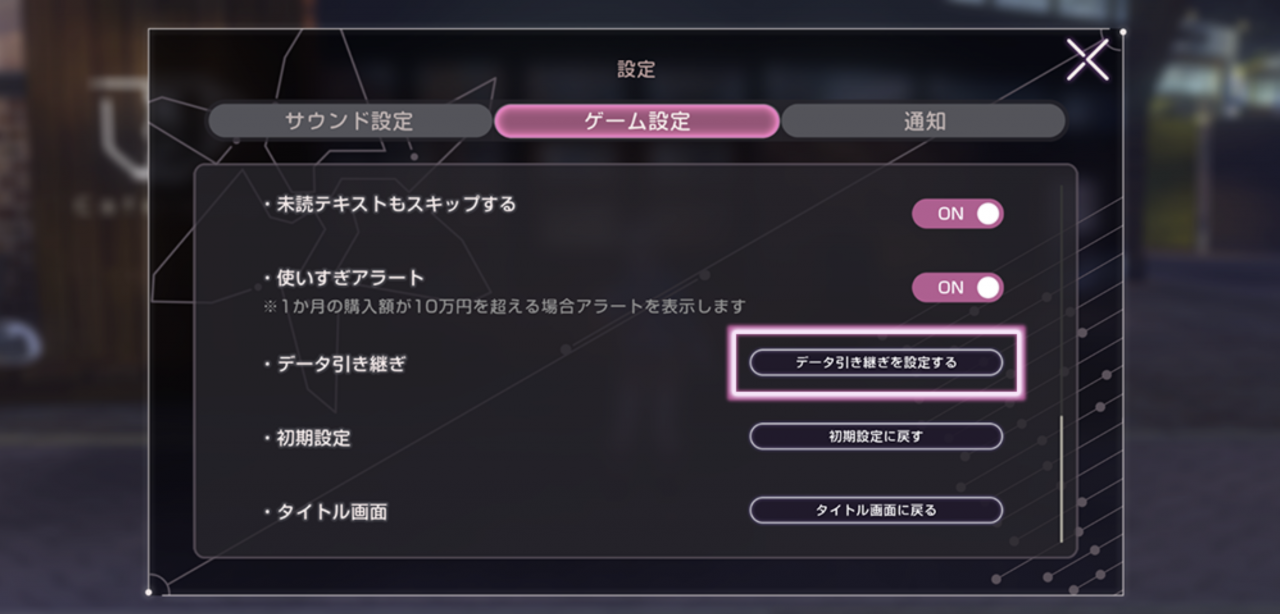Viewport: 1280px width, 614px height.
Task: Click the upper empty scrollbar track
Action: tap(1061, 300)
